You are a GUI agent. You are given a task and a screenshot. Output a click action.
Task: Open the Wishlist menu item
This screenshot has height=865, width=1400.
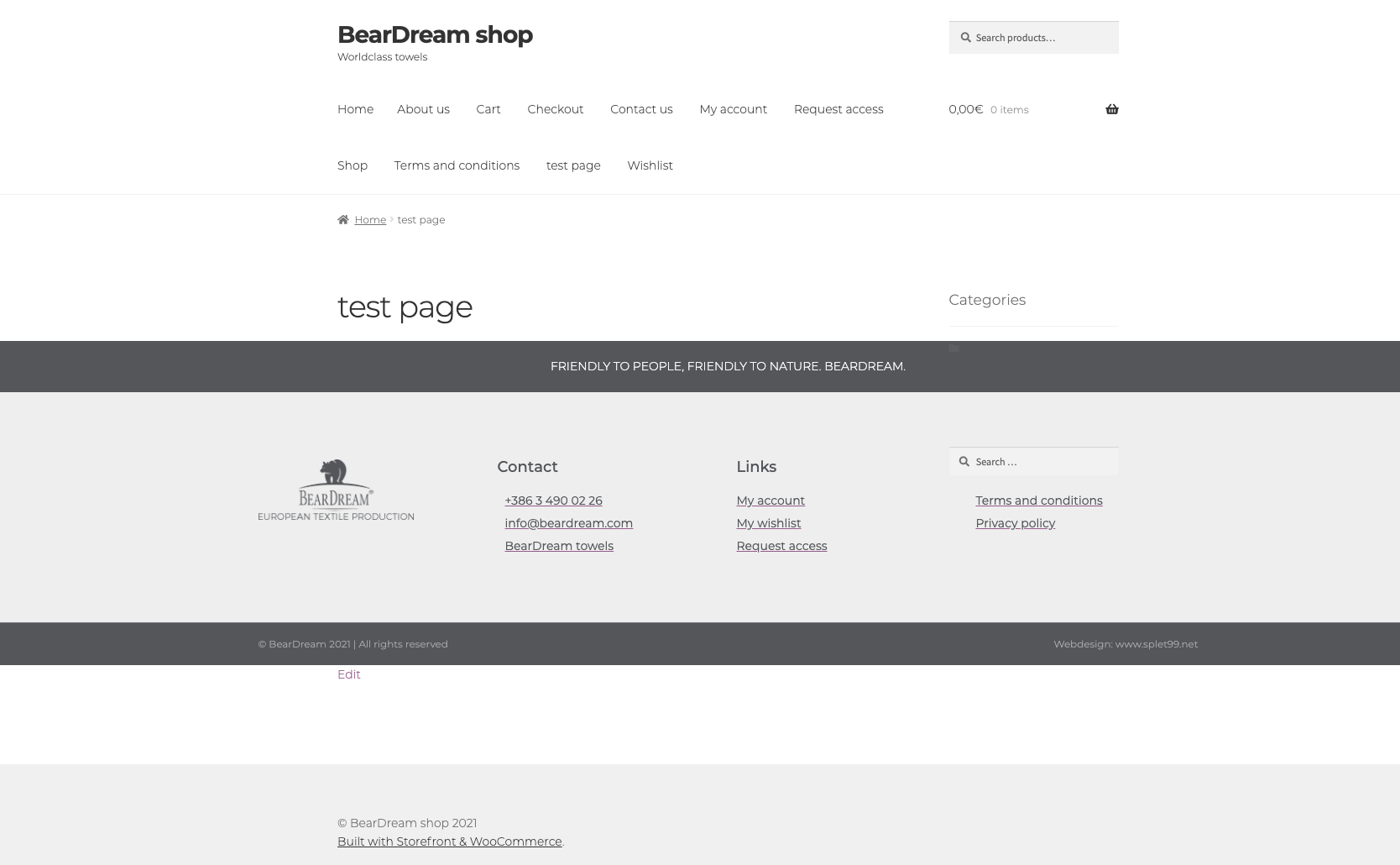(x=650, y=165)
